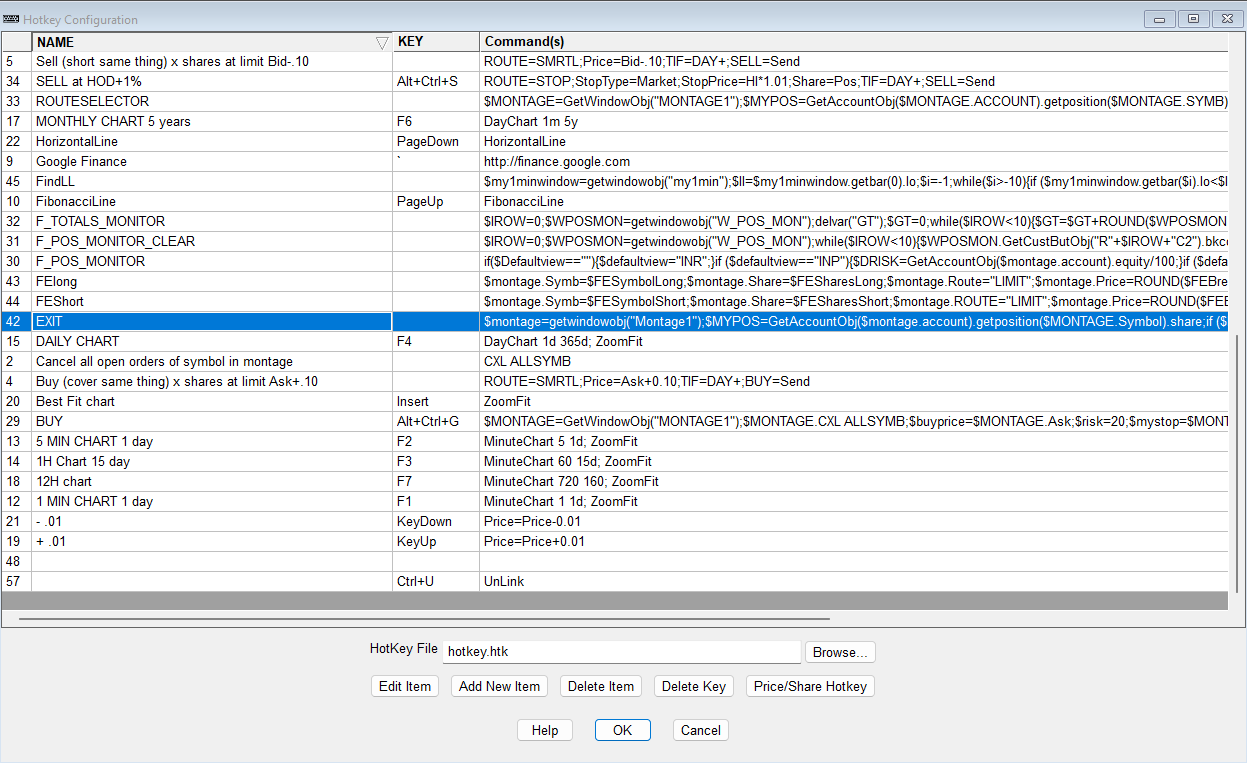The width and height of the screenshot is (1247, 763).
Task: Select the F_POS_MONITOR_CLEAR row
Action: coord(615,241)
